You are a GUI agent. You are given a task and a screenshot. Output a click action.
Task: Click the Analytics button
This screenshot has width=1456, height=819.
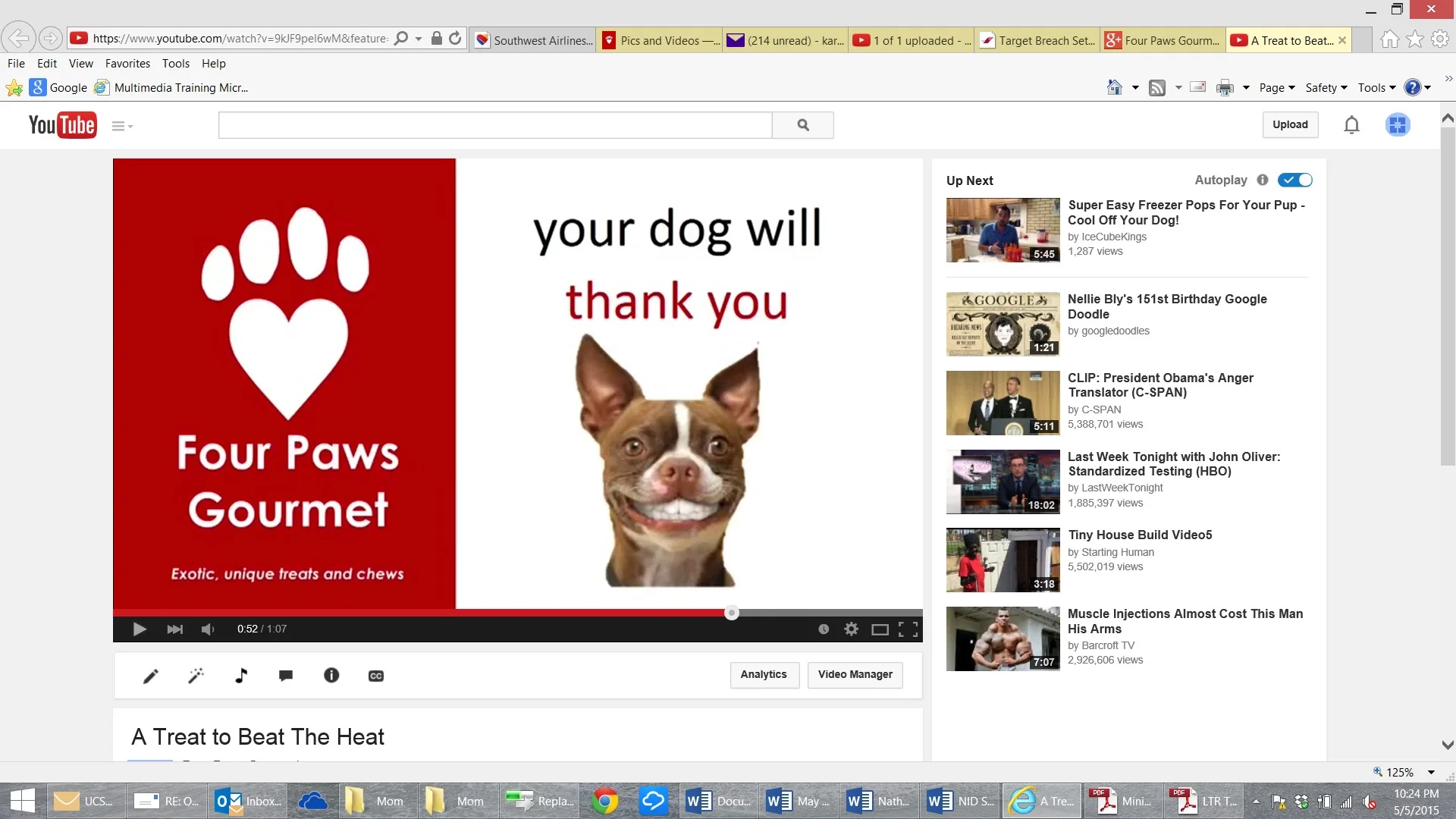coord(764,674)
